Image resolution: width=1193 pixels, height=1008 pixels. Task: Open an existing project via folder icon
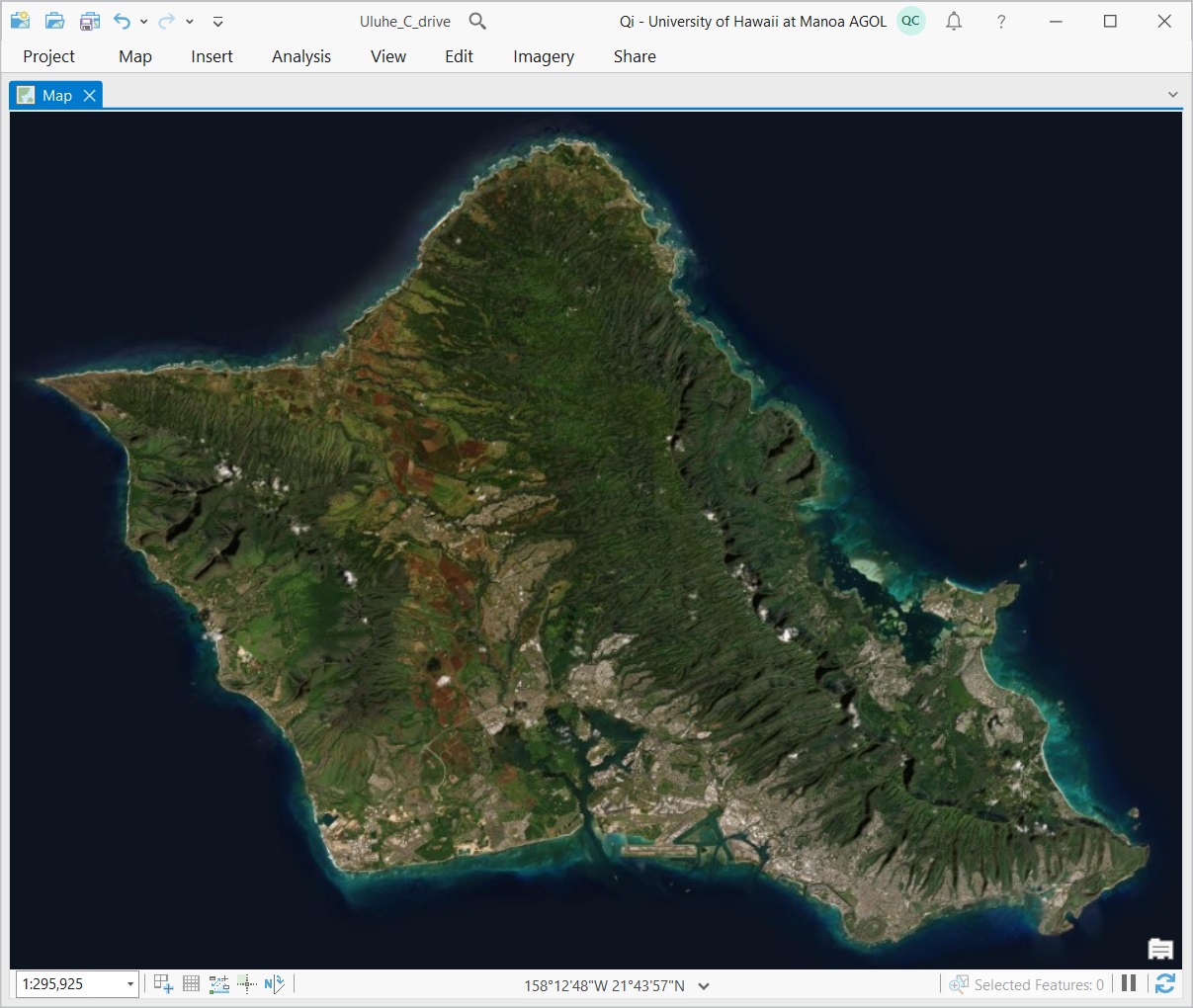click(x=55, y=21)
